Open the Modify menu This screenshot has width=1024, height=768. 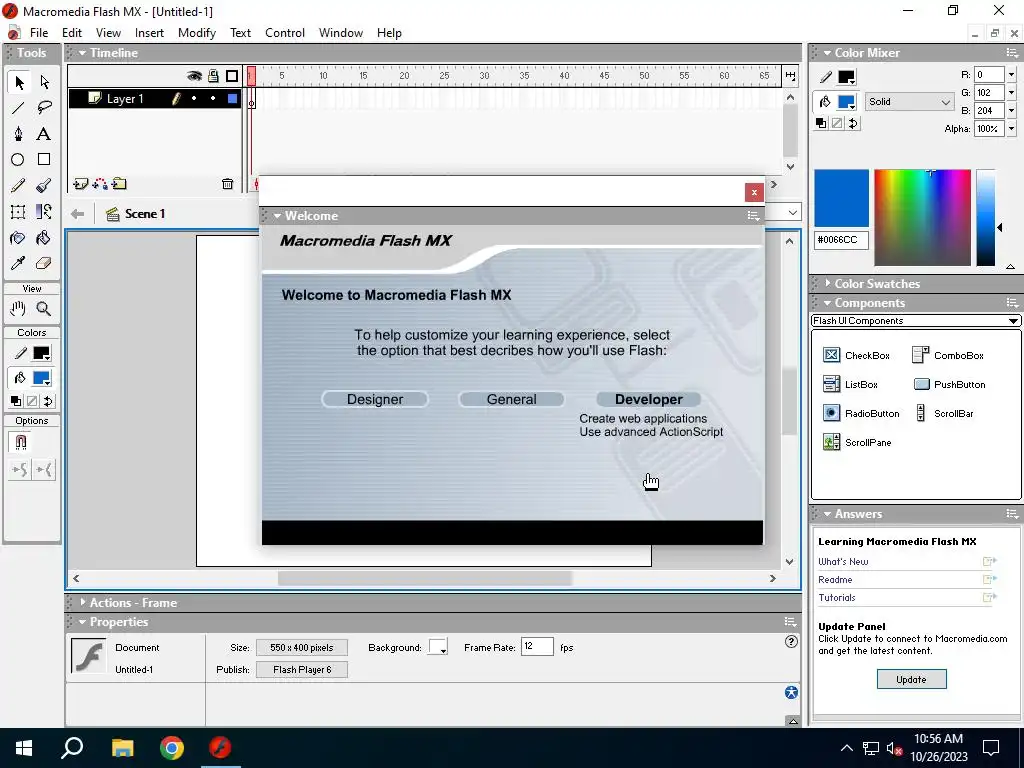tap(197, 33)
